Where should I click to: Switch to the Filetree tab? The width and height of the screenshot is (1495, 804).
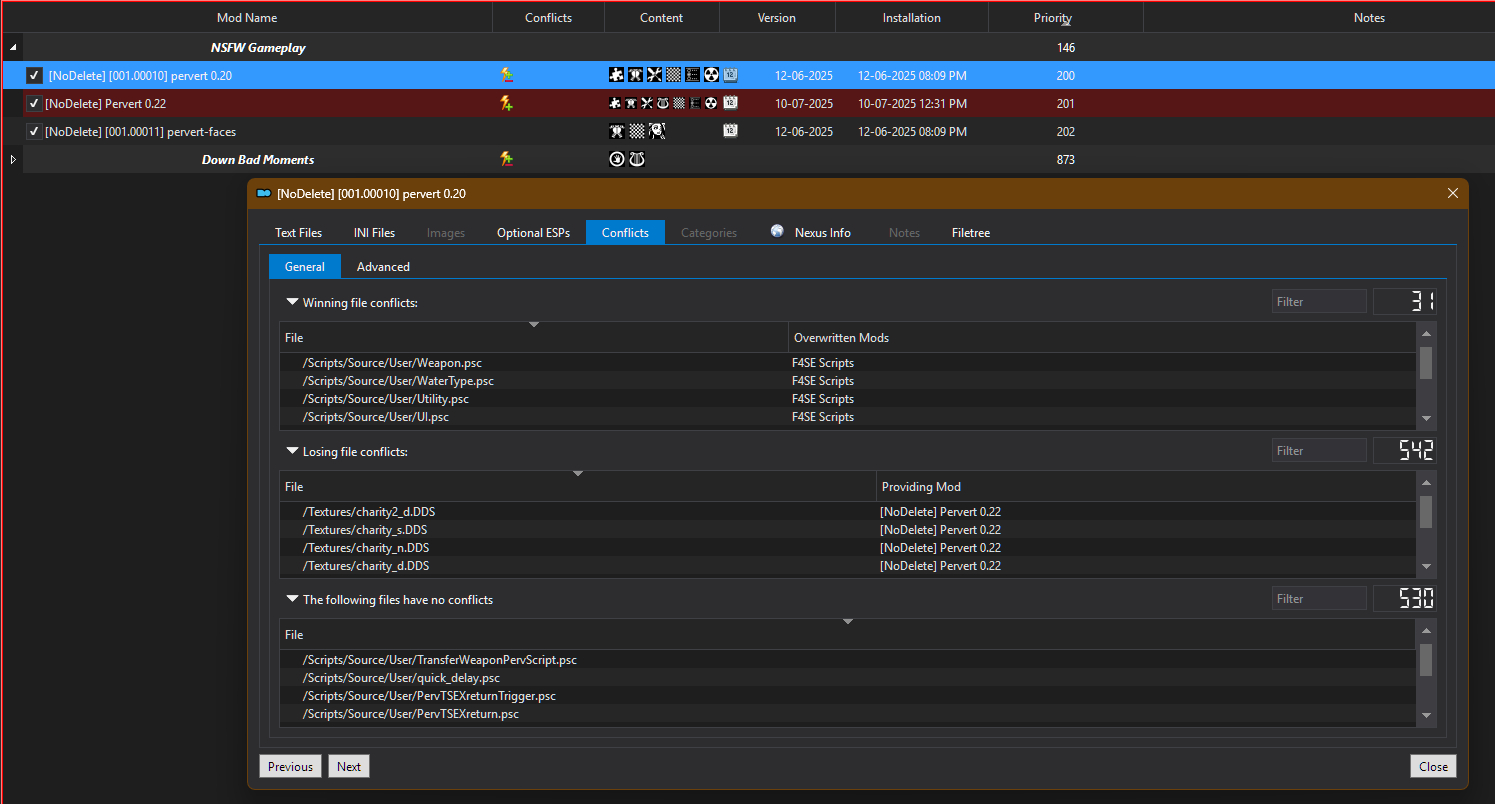coord(970,232)
